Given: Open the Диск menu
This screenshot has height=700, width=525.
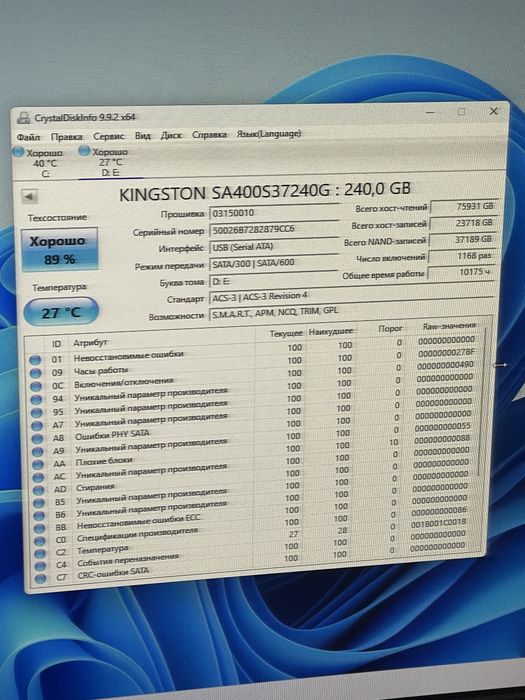Looking at the screenshot, I should [x=171, y=135].
